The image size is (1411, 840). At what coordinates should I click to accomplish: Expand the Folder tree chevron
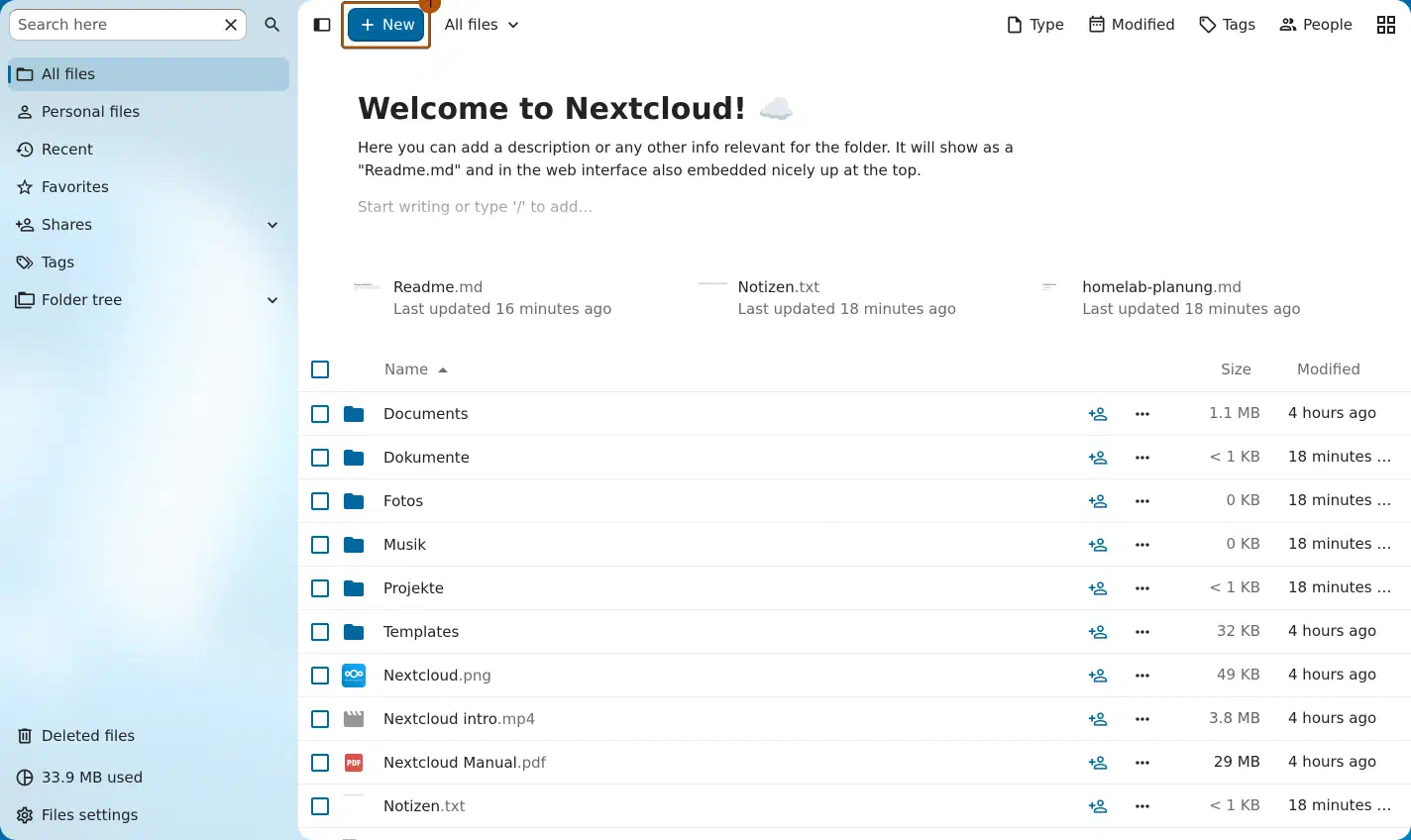272,300
